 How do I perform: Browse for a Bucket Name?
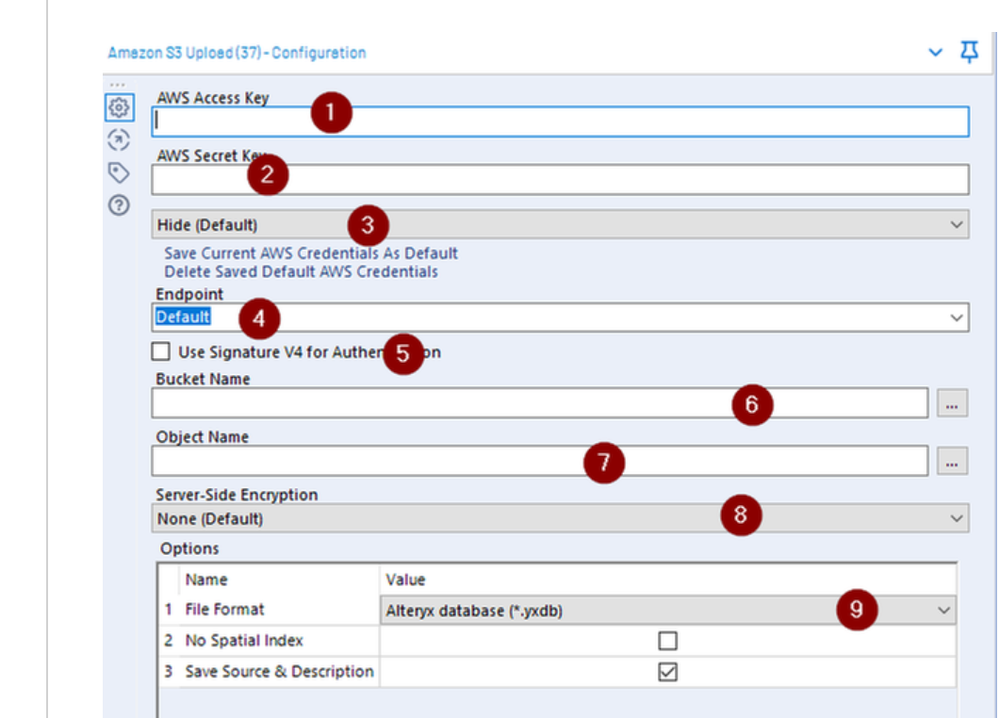click(x=951, y=403)
